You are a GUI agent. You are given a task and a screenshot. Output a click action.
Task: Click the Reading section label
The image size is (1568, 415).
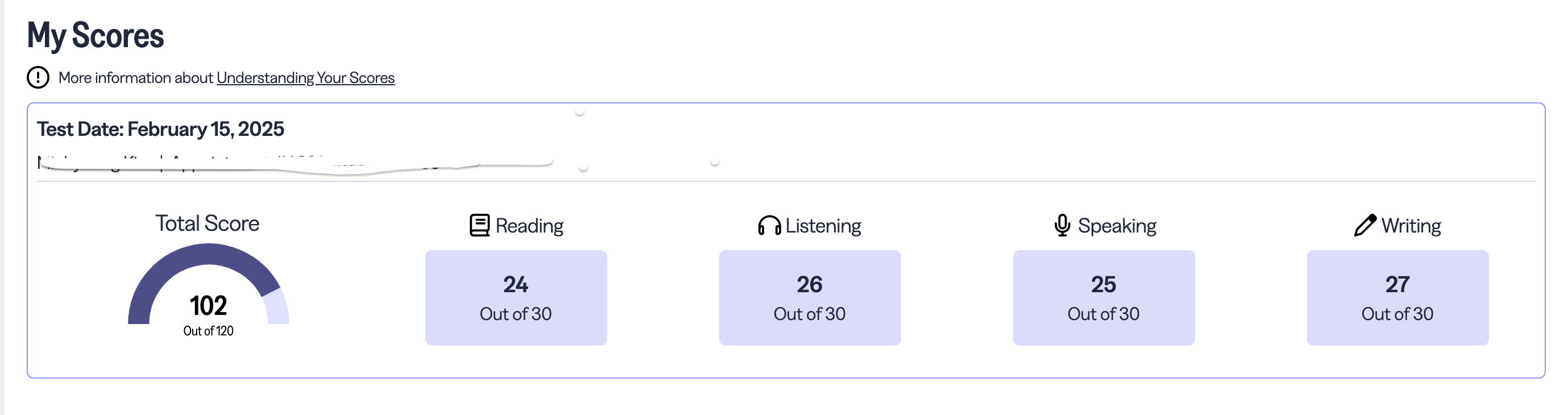[529, 226]
